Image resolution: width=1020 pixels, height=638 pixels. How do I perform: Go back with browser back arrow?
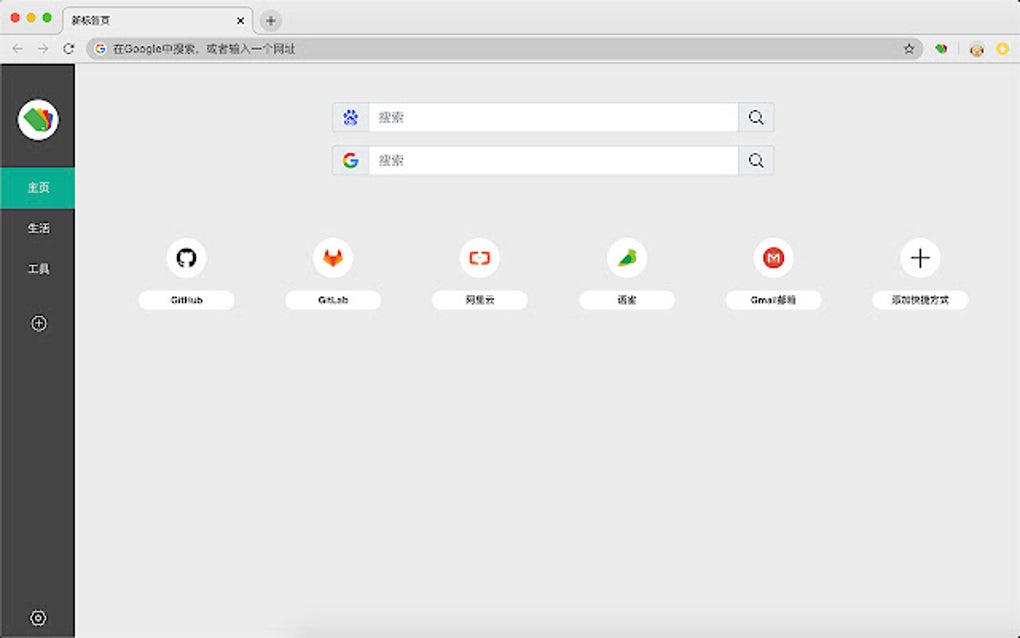18,49
